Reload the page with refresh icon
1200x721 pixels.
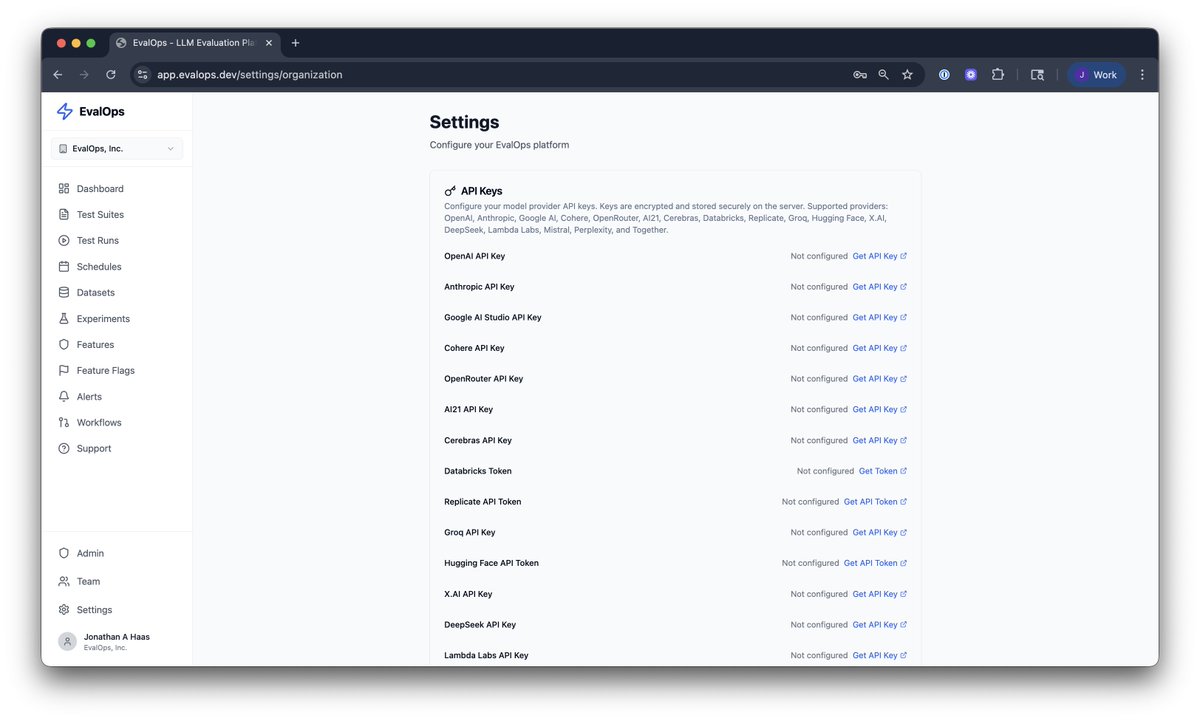(111, 75)
